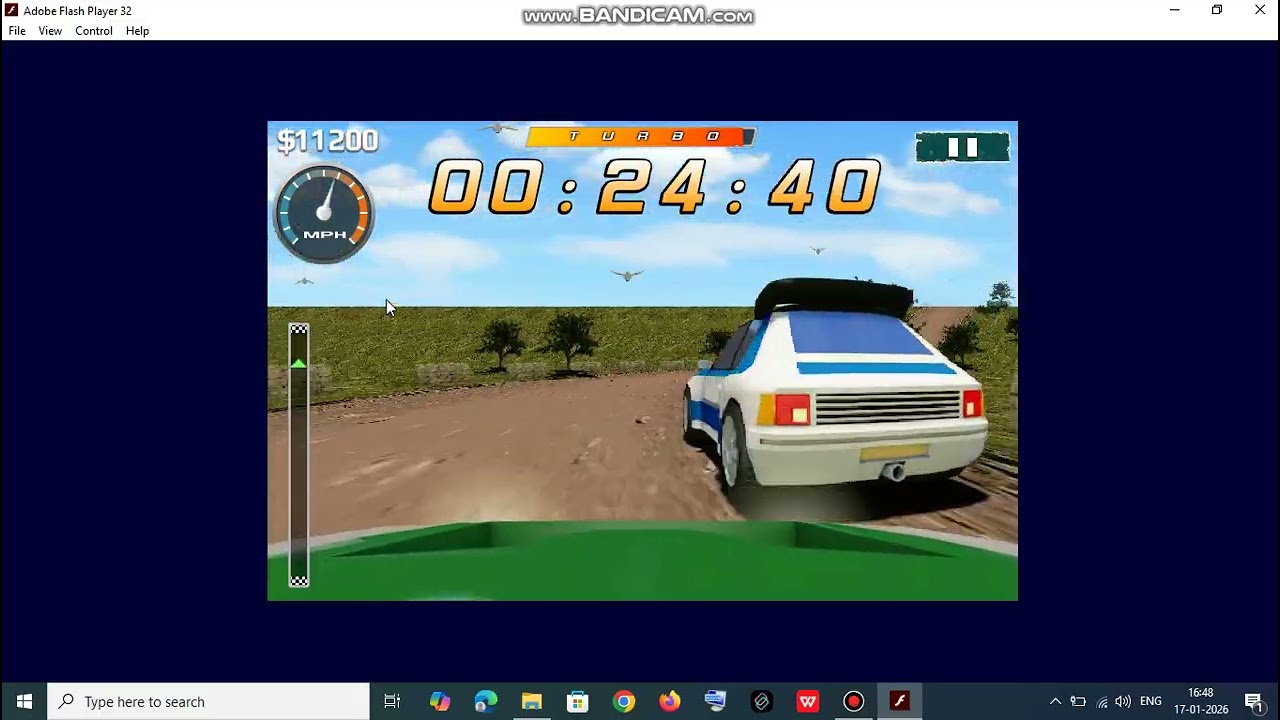This screenshot has width=1280, height=720.
Task: Open File Explorer from the taskbar
Action: pyautogui.click(x=532, y=701)
